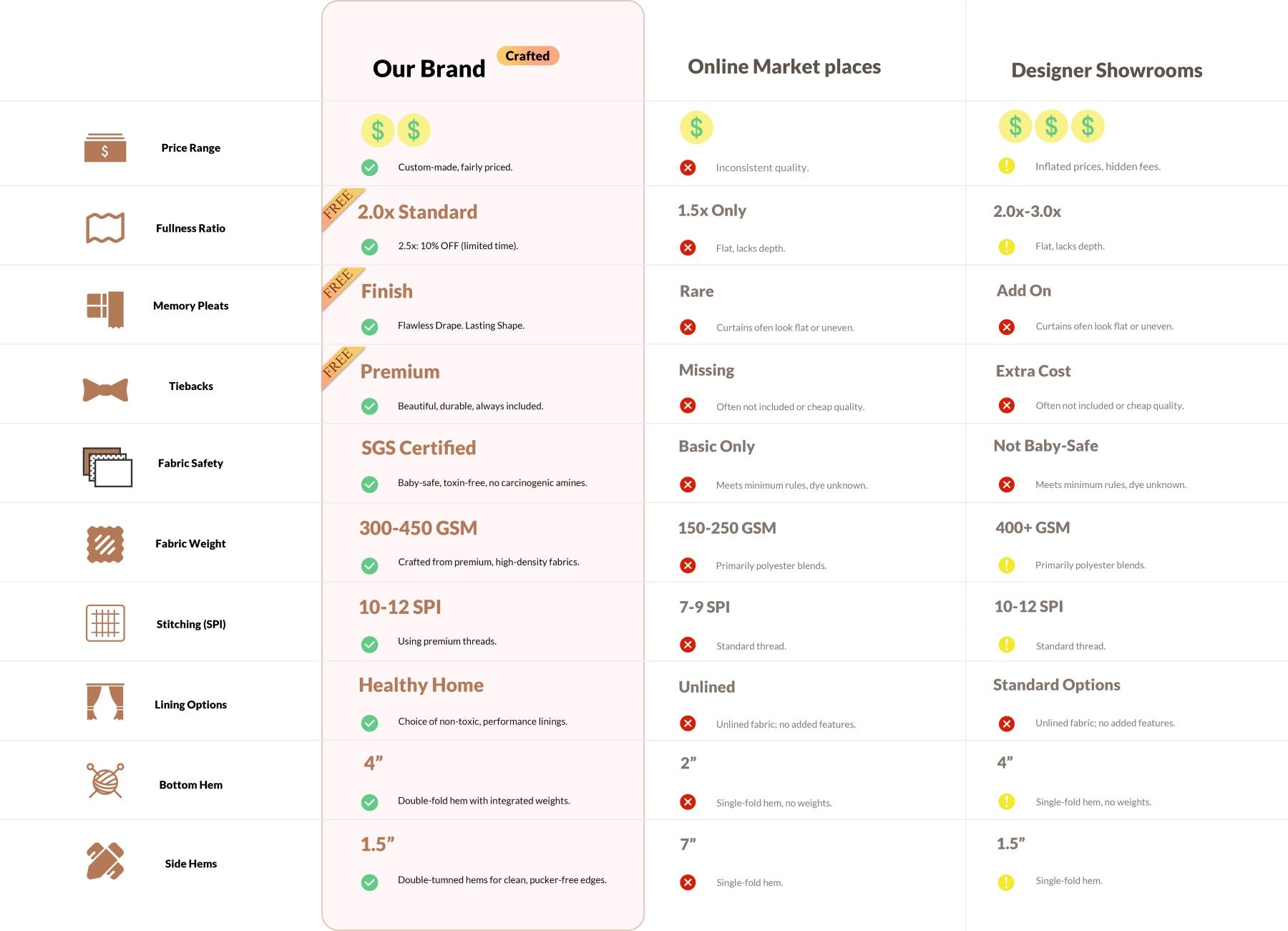Click the Price Range money icon
Screen dimensions: 1288x931
tap(105, 147)
